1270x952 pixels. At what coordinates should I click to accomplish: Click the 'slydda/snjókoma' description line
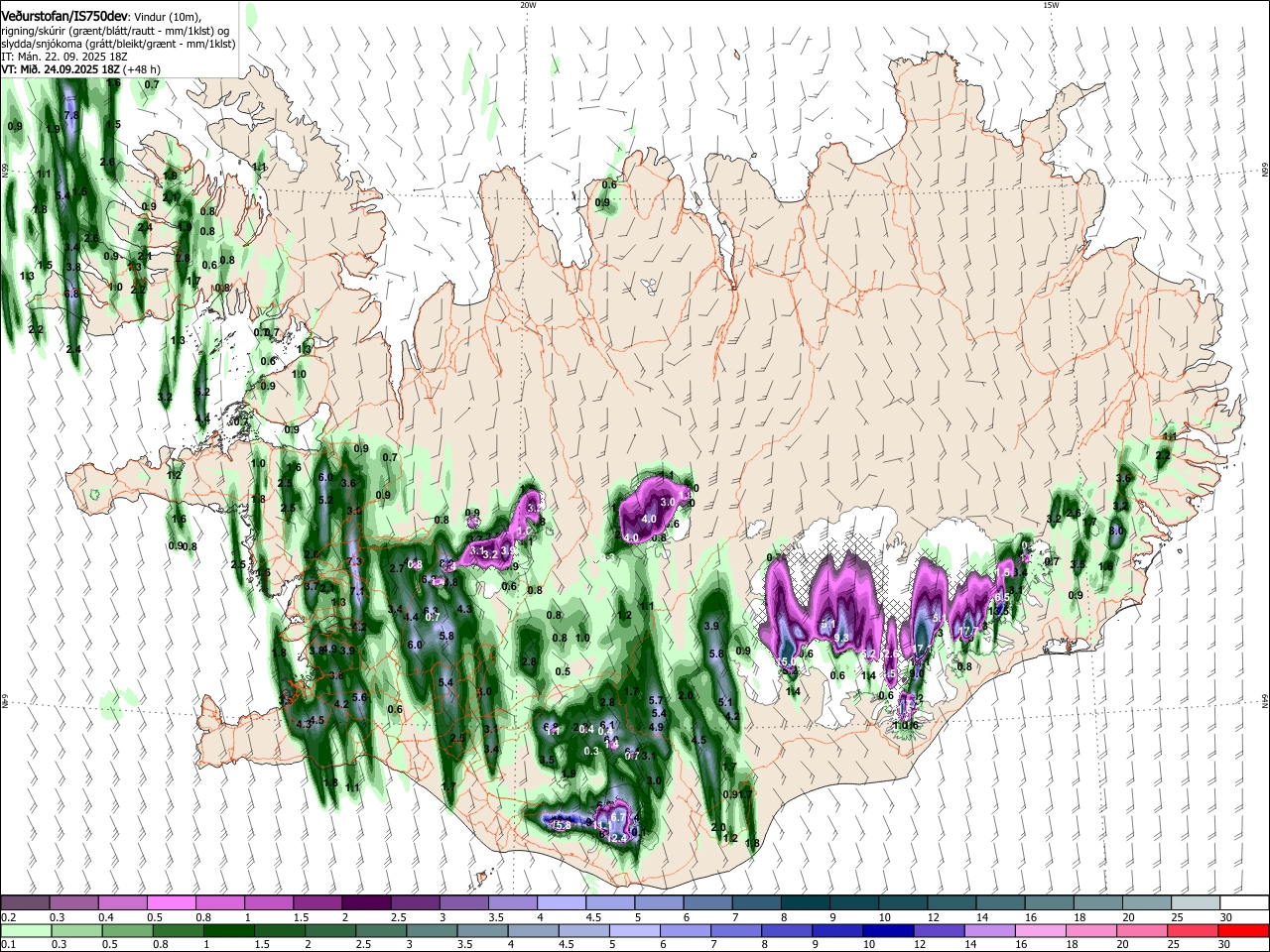[118, 44]
